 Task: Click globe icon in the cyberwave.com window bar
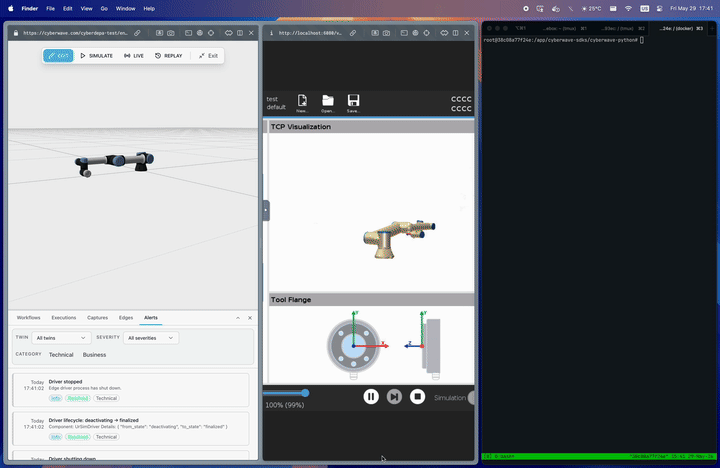[200, 33]
